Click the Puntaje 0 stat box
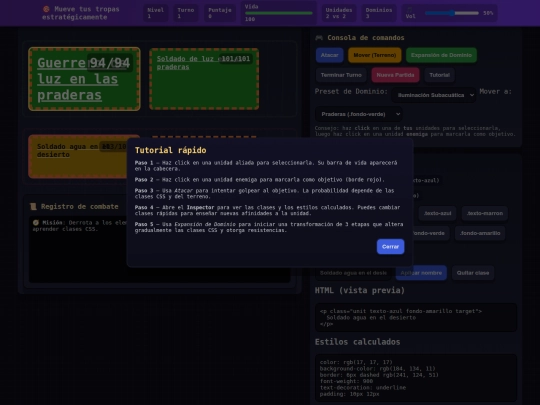 pyautogui.click(x=220, y=13)
